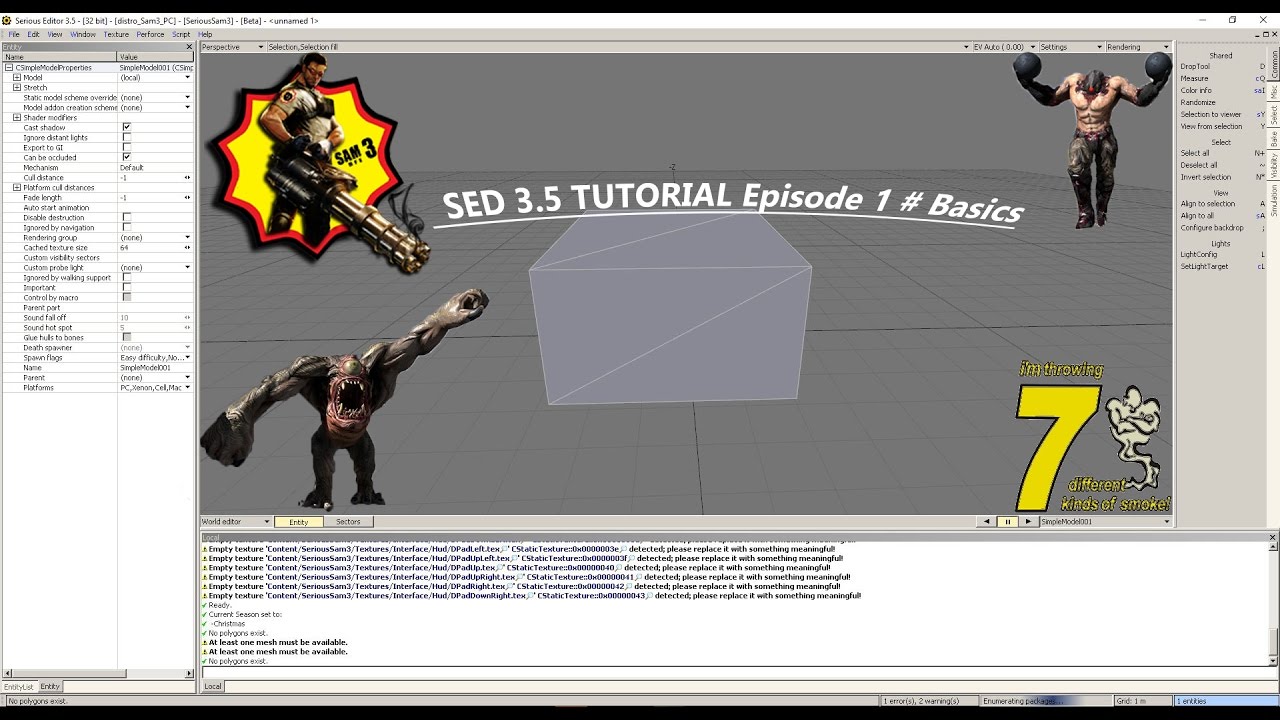Expand the Stretch property group

point(17,87)
